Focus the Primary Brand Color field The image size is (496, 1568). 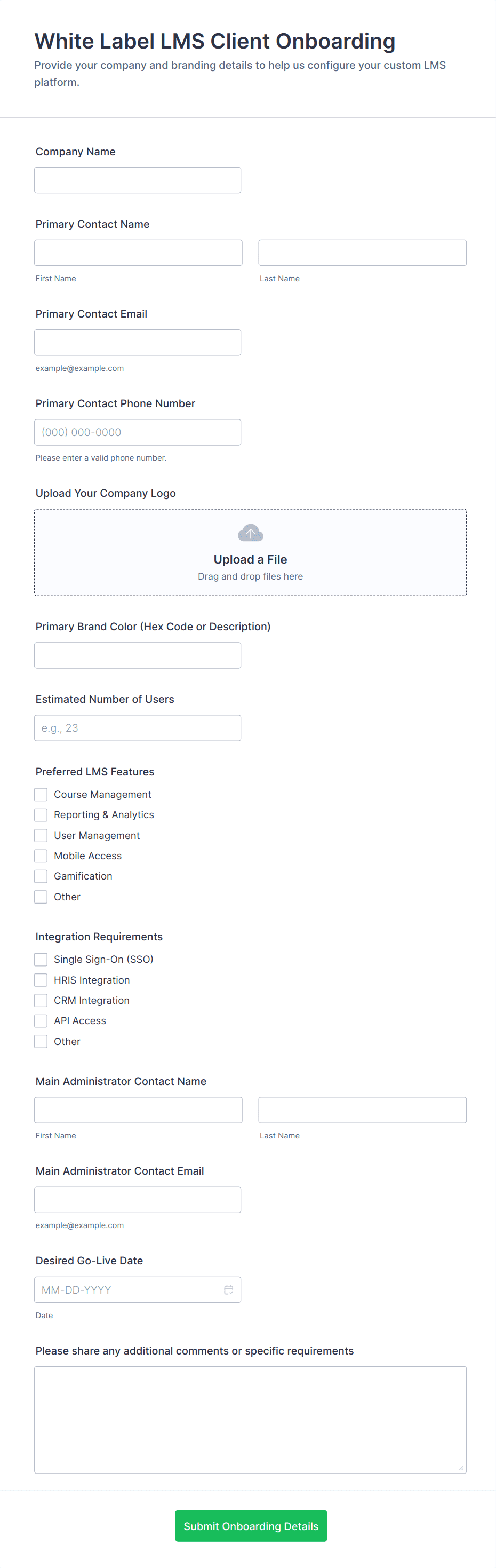[138, 655]
